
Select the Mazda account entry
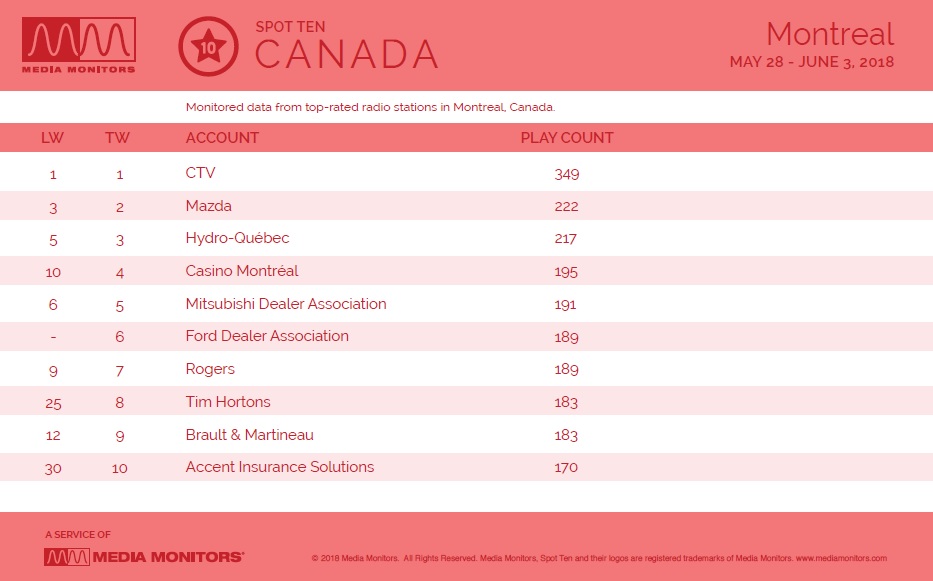(x=208, y=206)
